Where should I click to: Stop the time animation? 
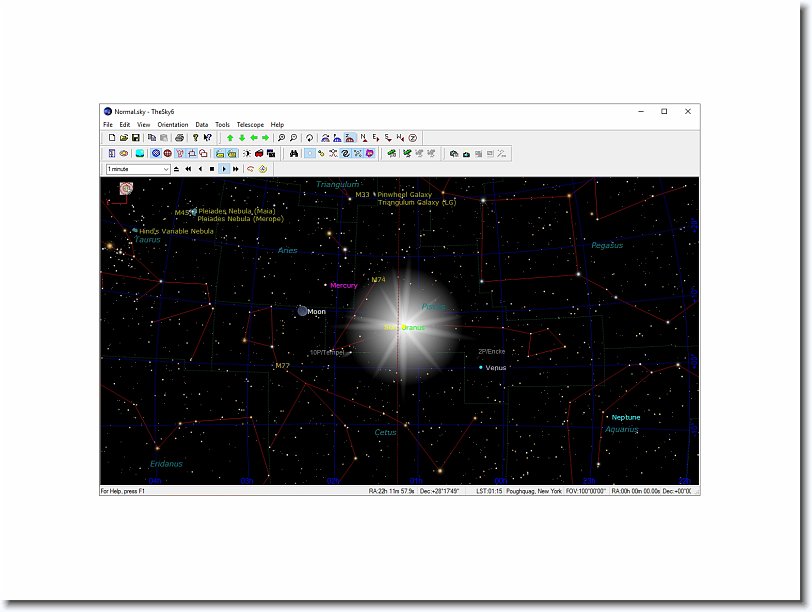pos(212,169)
